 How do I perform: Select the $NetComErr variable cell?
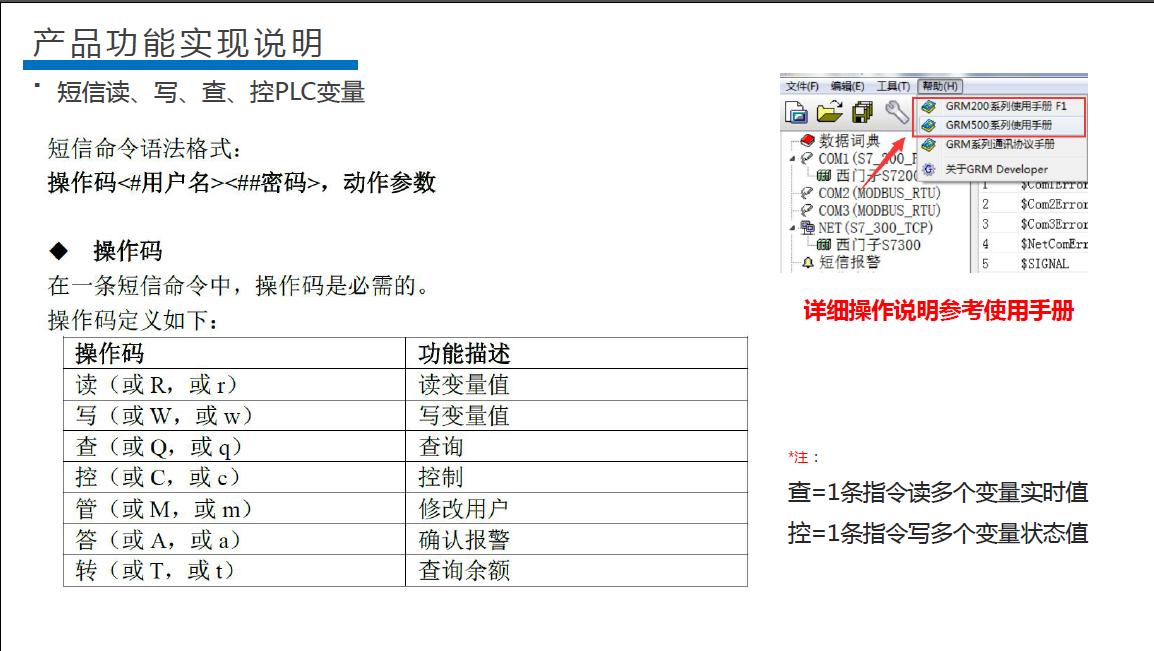click(x=1054, y=244)
